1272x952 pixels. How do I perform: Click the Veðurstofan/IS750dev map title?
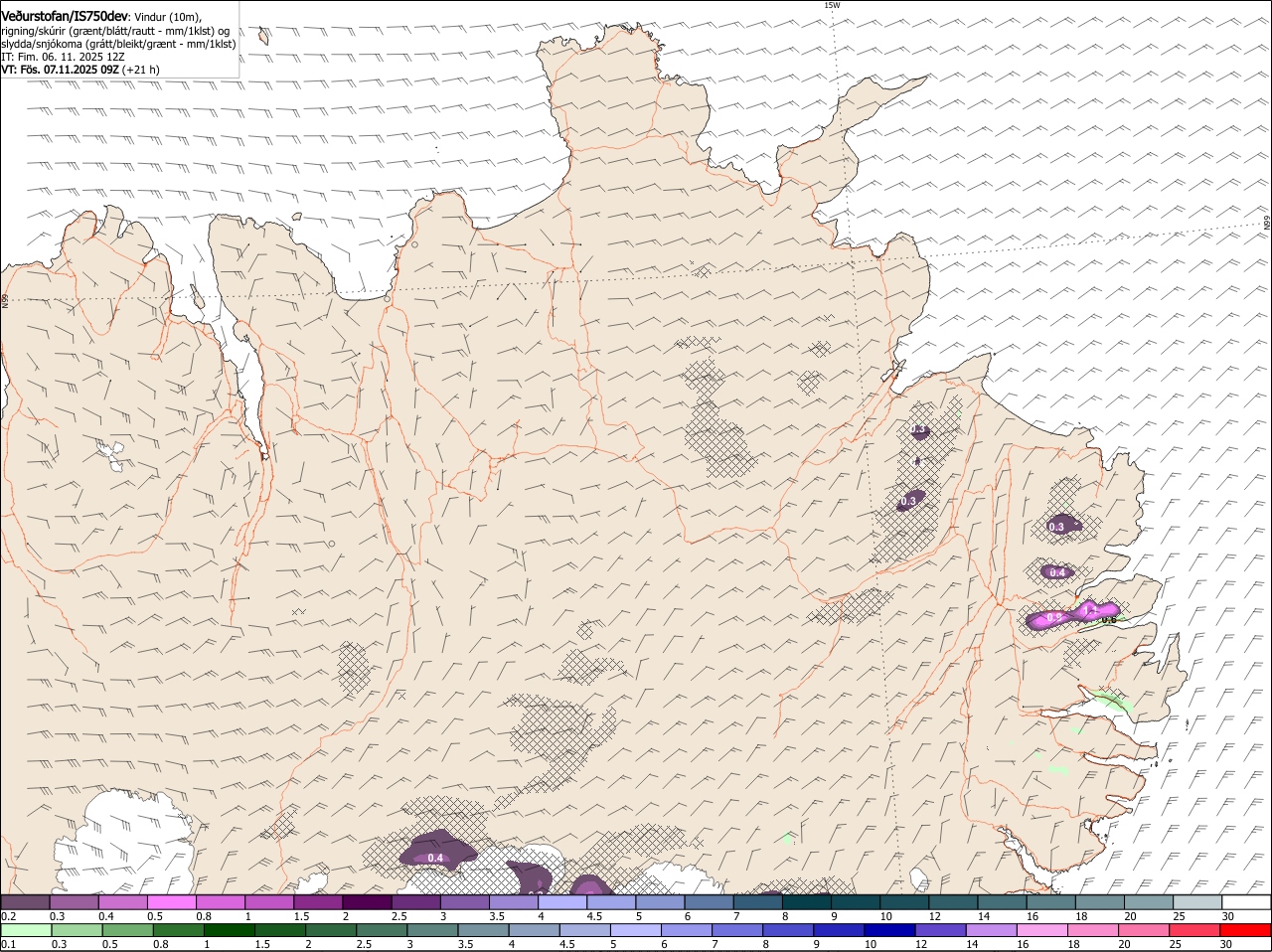tap(64, 17)
